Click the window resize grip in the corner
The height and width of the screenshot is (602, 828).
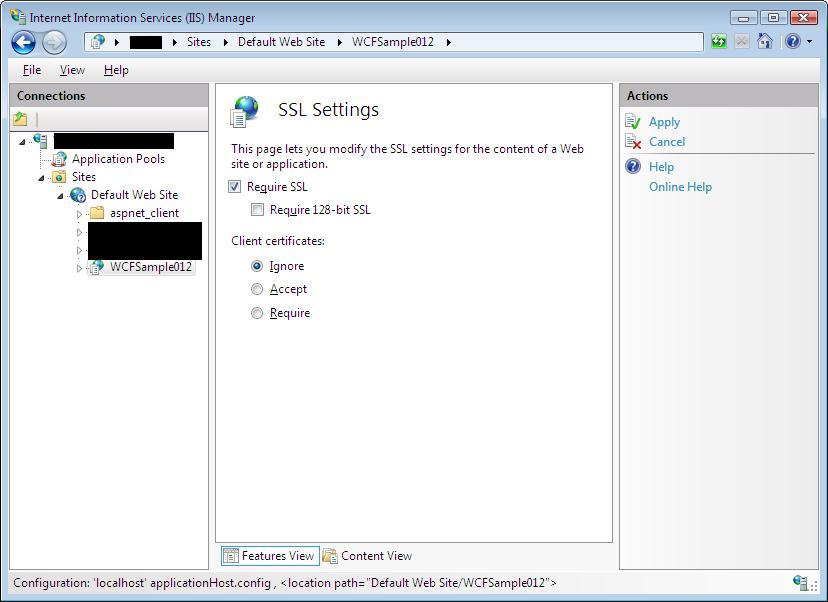813,585
